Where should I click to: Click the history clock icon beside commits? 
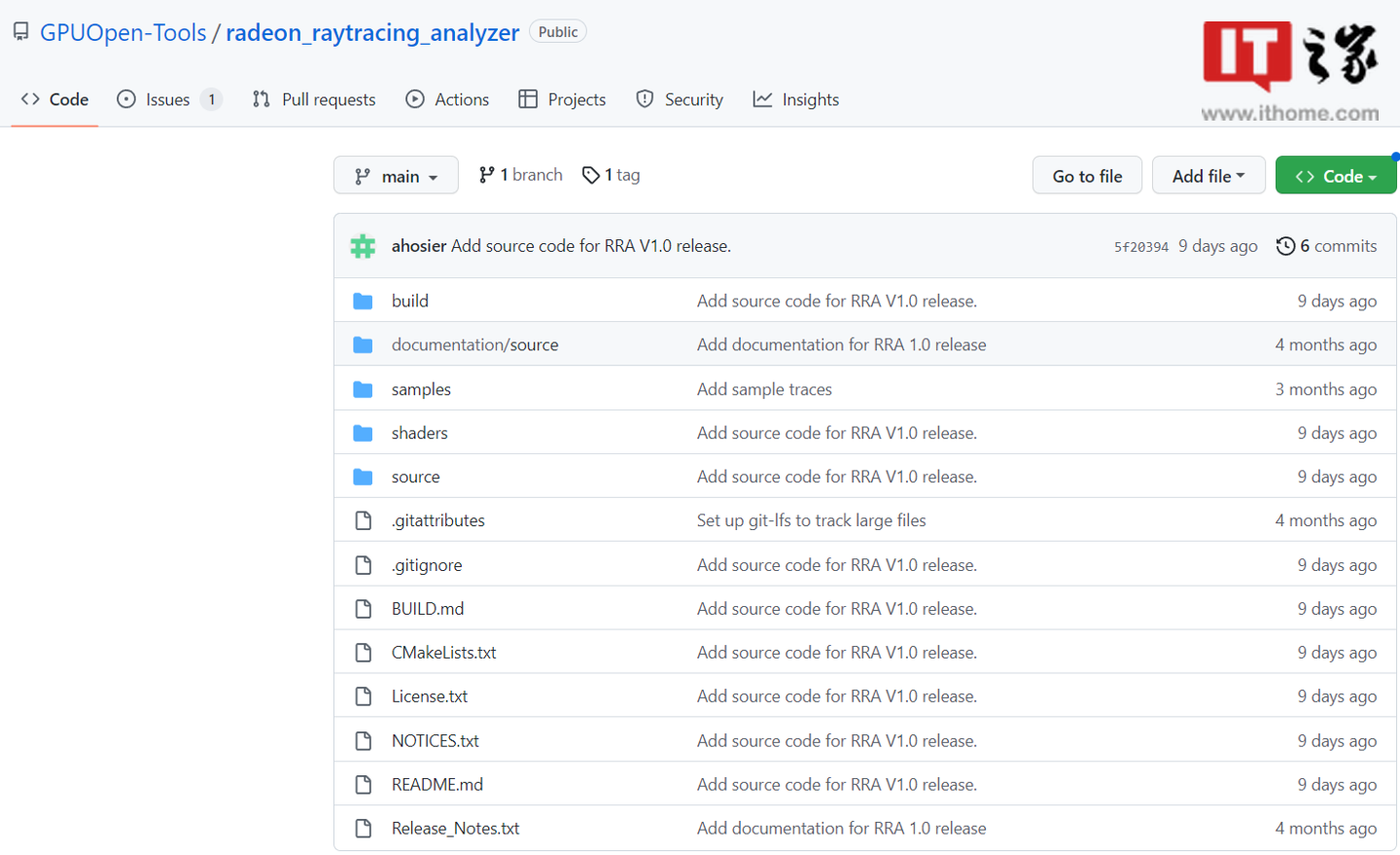pos(1285,246)
